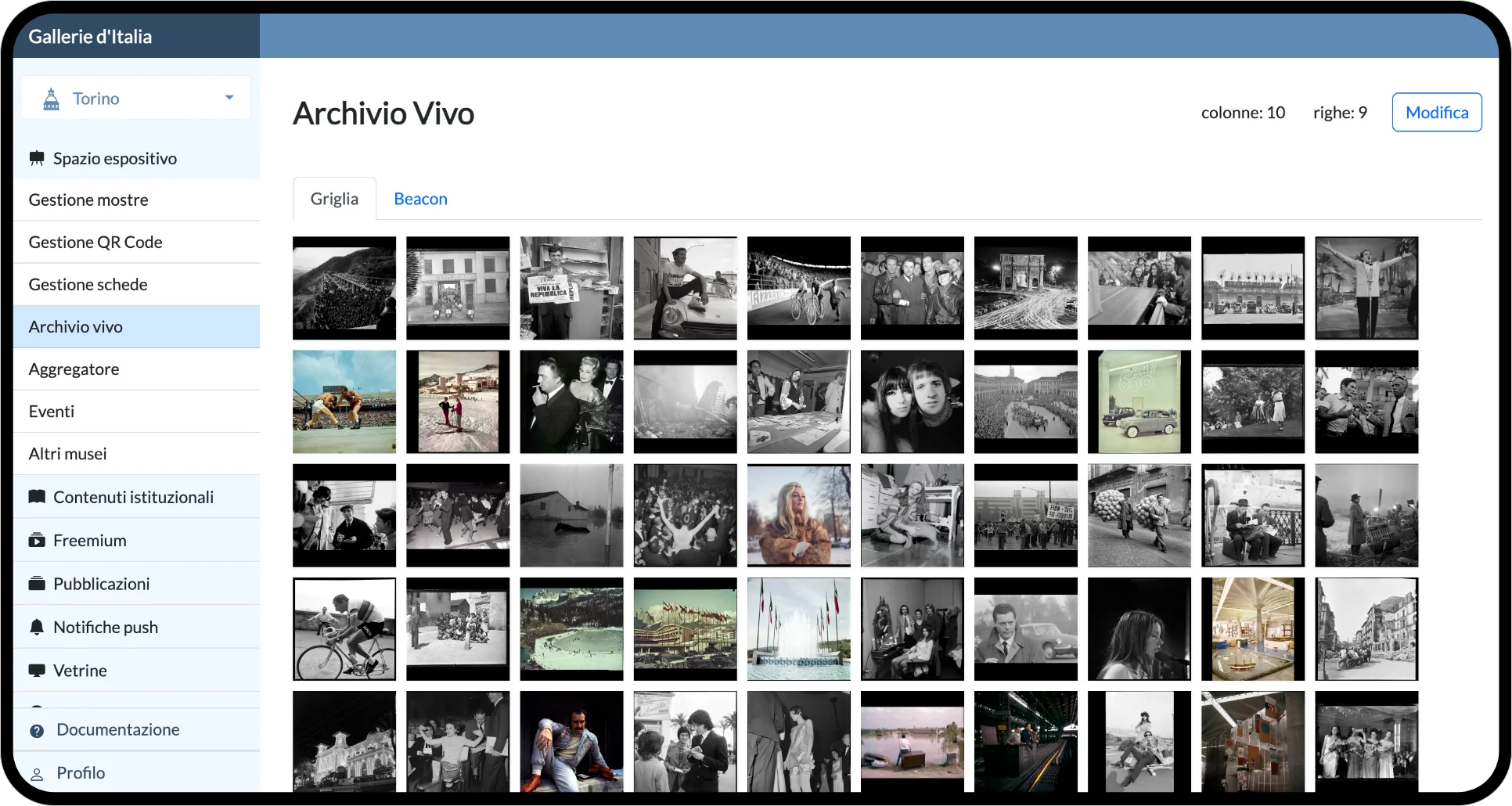The image size is (1512, 806).
Task: Open the Torino location dropdown arrow
Action: (229, 98)
